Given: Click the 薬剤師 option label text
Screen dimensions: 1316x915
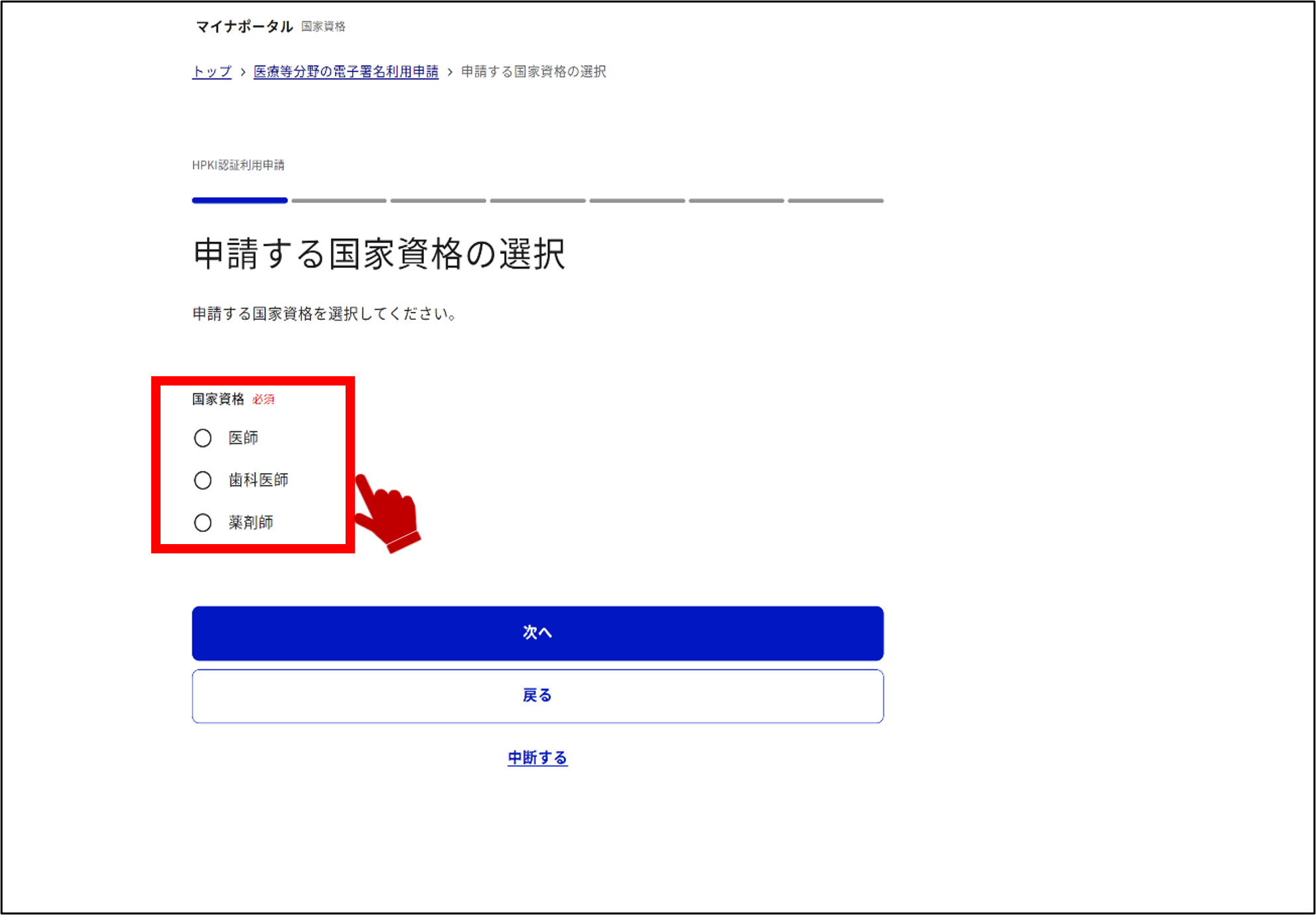Looking at the screenshot, I should 251,523.
